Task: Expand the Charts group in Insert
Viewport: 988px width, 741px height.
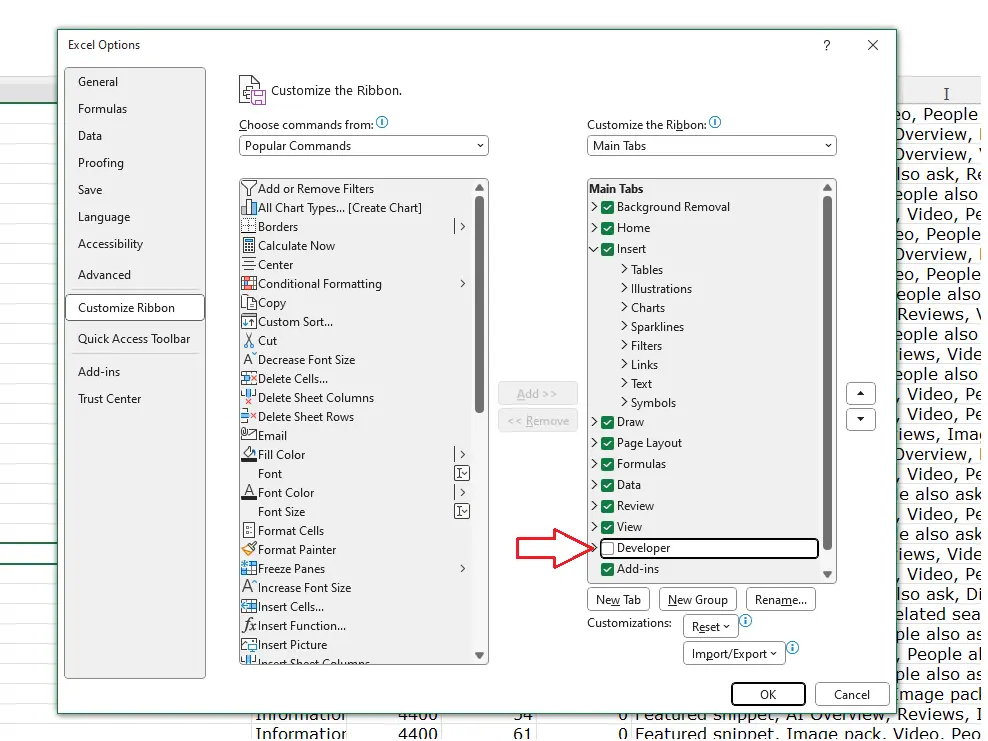Action: coord(624,308)
